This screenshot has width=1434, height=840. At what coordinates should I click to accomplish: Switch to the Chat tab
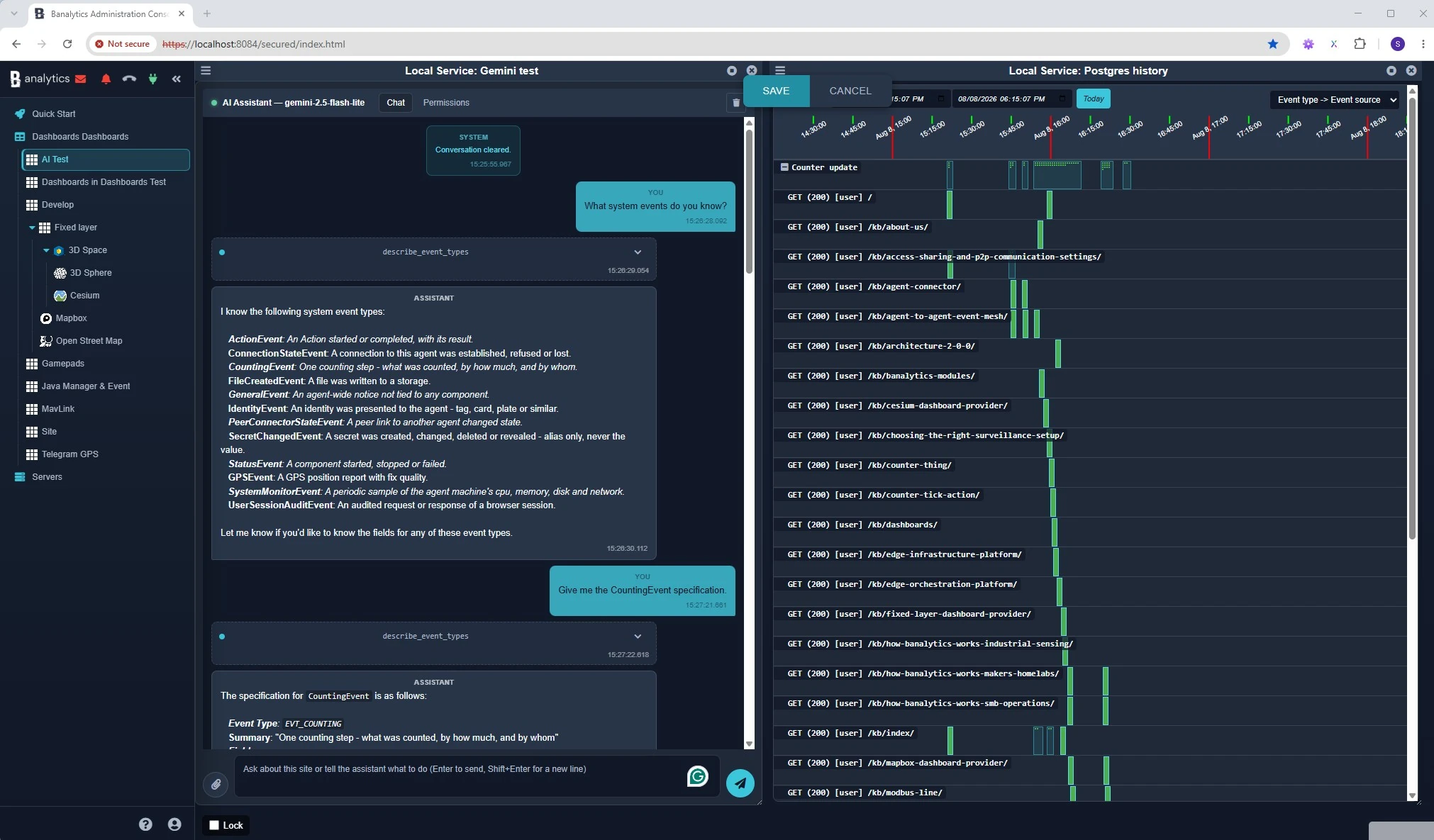(396, 103)
